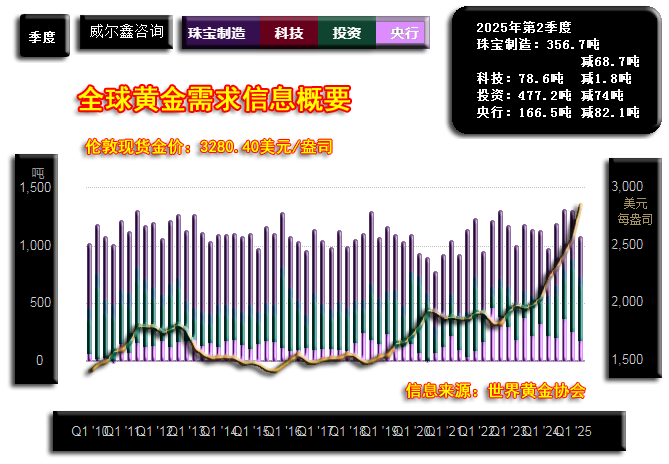Click the Q1 '25 timeline label
This screenshot has height=464, width=669.
(573, 432)
